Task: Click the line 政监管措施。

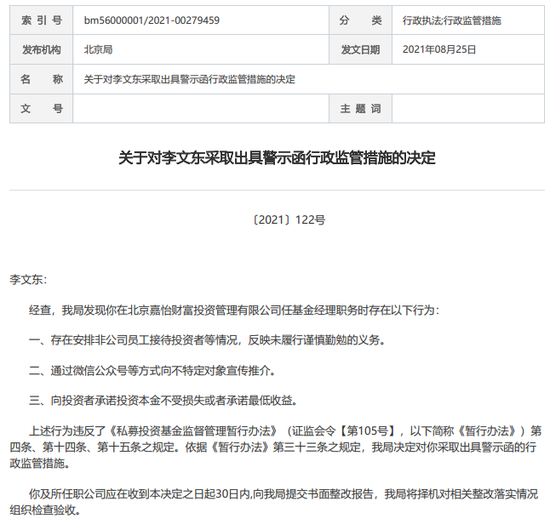Action: (x=40, y=463)
